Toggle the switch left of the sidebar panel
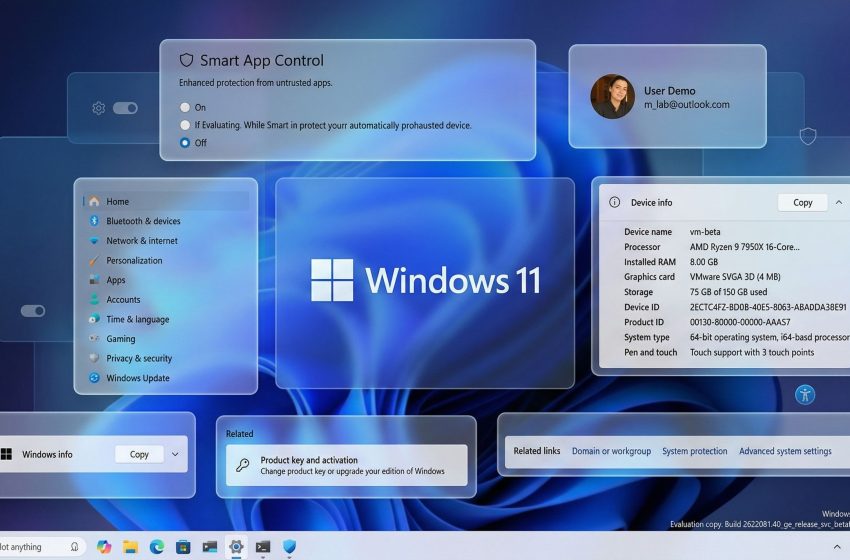The width and height of the screenshot is (850, 560). tap(33, 311)
